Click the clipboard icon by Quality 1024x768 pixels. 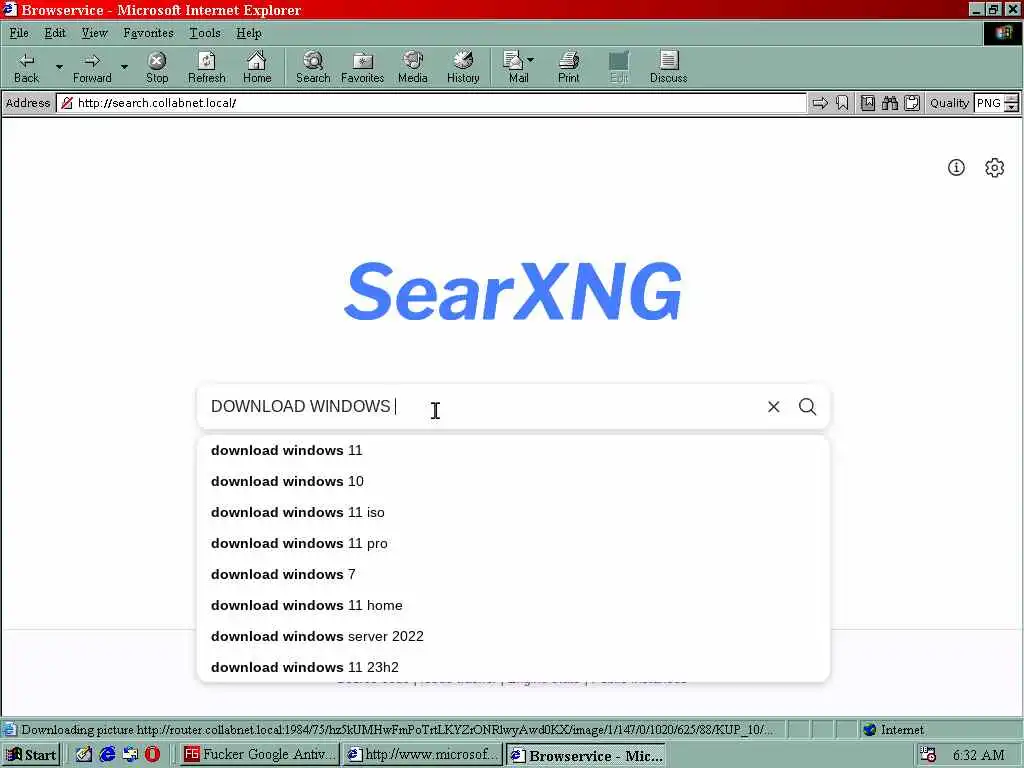912,103
